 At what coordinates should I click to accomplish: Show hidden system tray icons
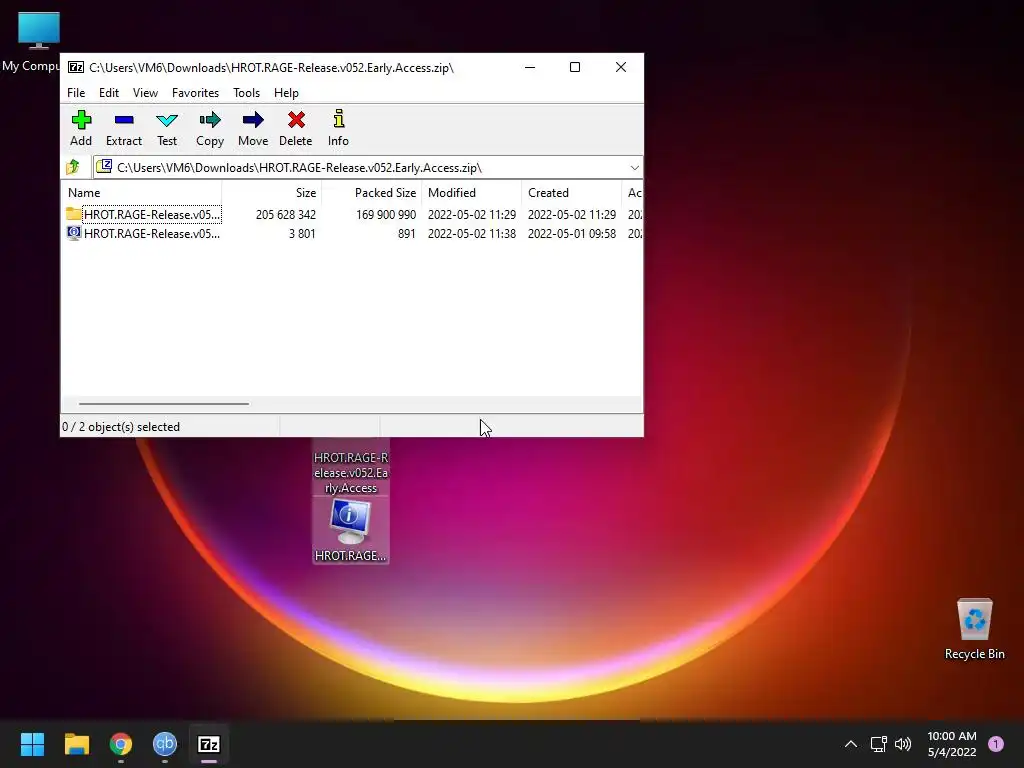tap(850, 744)
